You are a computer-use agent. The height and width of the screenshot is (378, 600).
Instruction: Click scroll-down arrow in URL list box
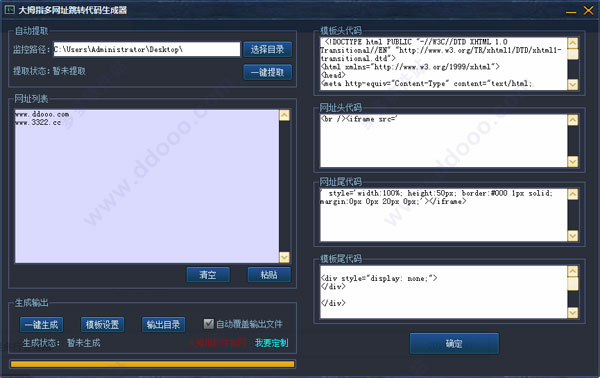pyautogui.click(x=284, y=257)
